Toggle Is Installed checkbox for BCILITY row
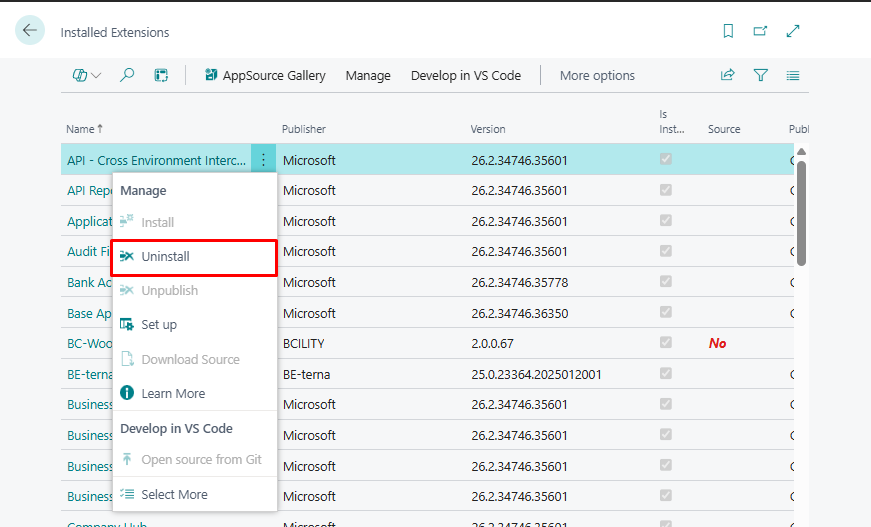Screen dimensions: 871x527 (x=665, y=342)
